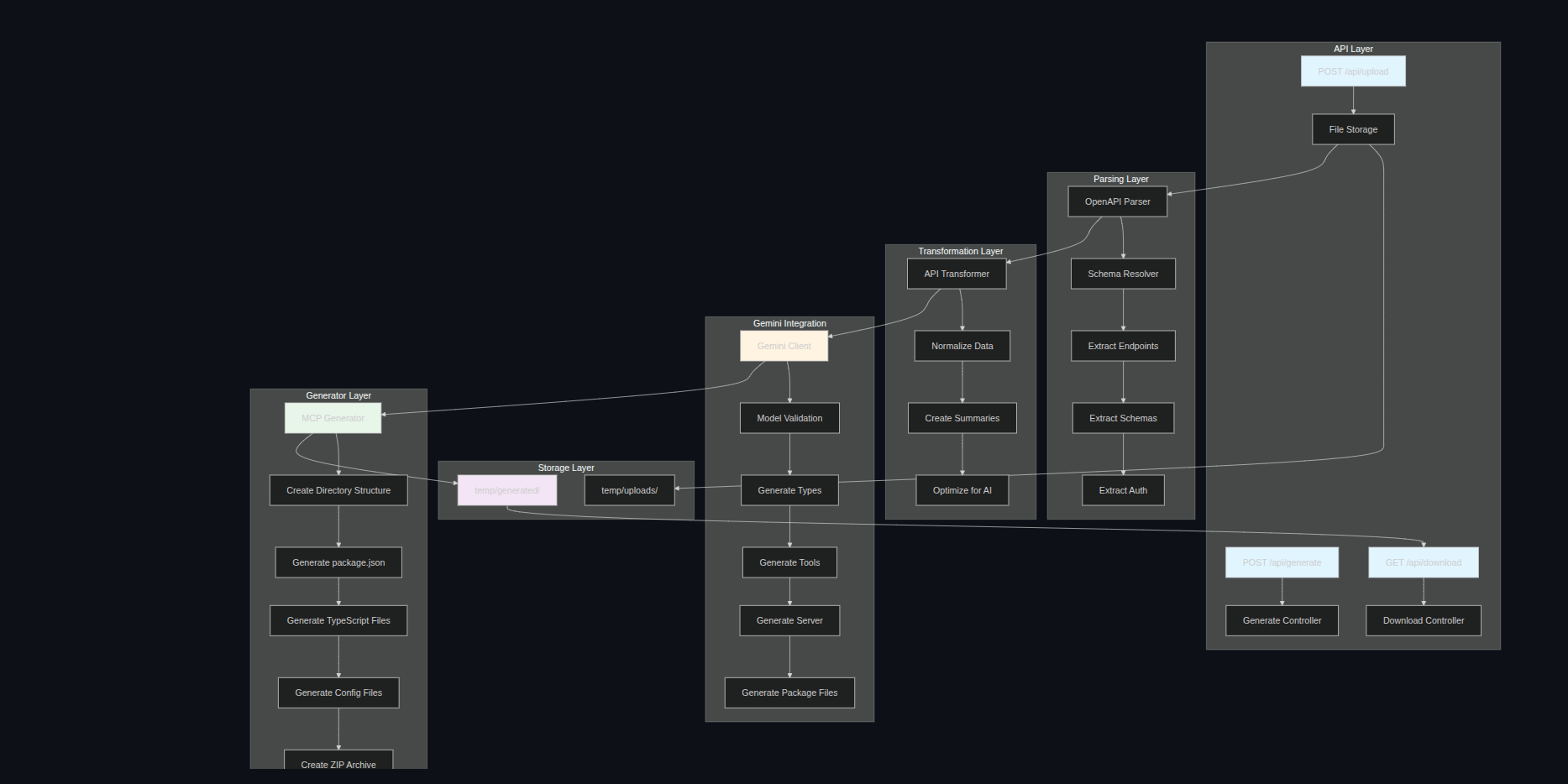Image resolution: width=1568 pixels, height=784 pixels.
Task: Select the Generate package.json node
Action: point(338,562)
